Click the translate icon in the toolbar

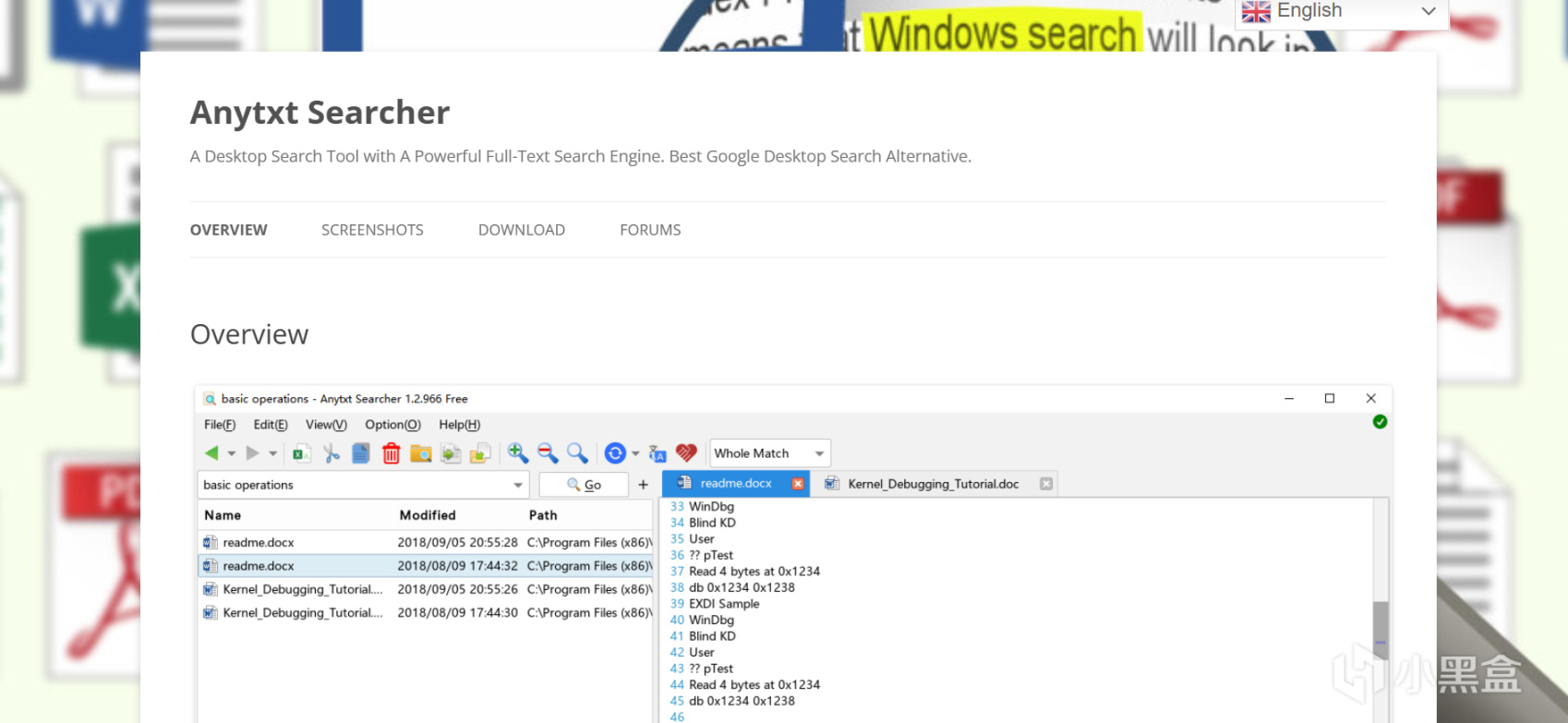click(657, 453)
